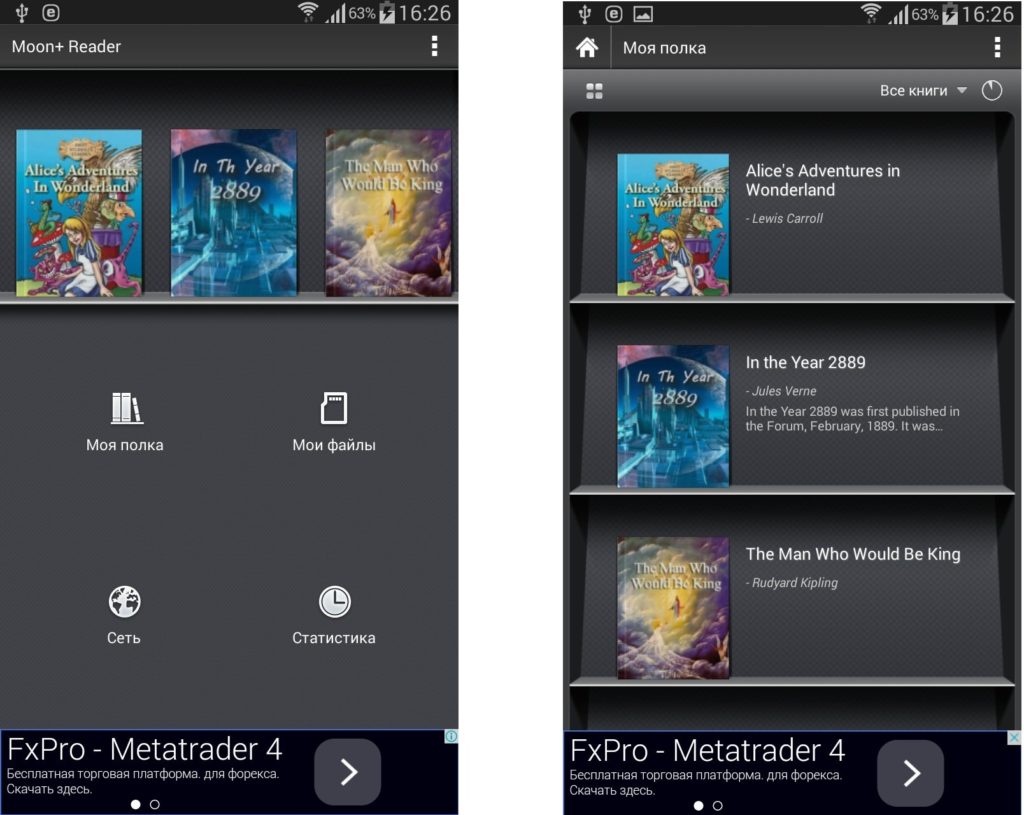Tap the arrow button on right FxPro ad

pyautogui.click(x=911, y=773)
